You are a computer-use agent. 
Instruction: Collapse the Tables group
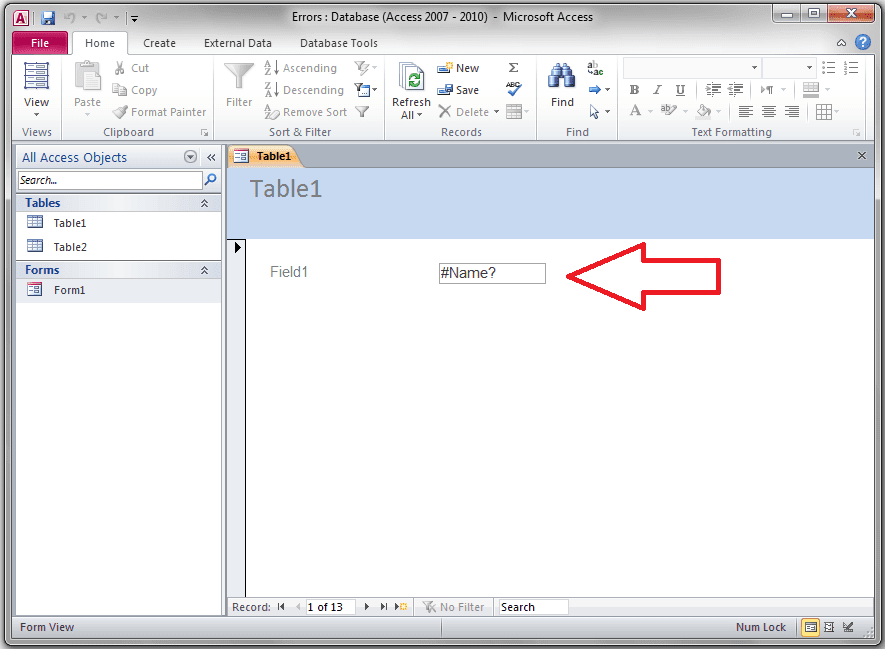[204, 203]
